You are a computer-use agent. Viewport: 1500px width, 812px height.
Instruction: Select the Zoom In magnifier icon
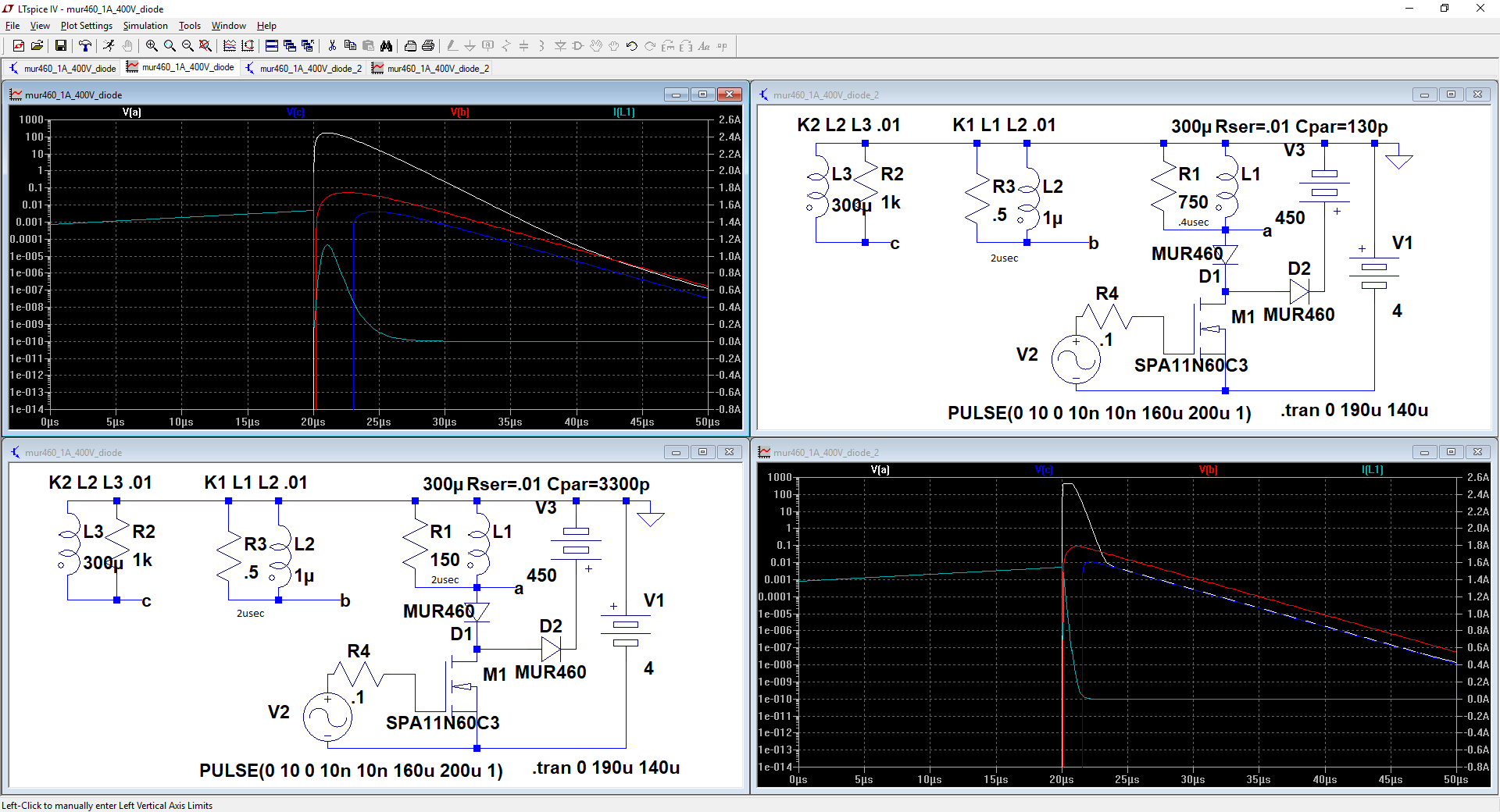[x=152, y=46]
